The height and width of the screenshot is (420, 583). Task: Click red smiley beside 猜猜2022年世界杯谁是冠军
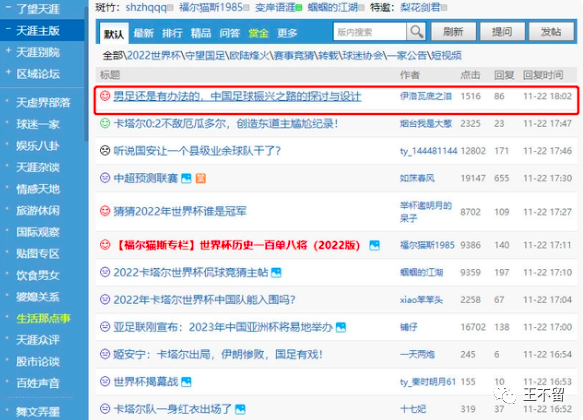click(105, 211)
